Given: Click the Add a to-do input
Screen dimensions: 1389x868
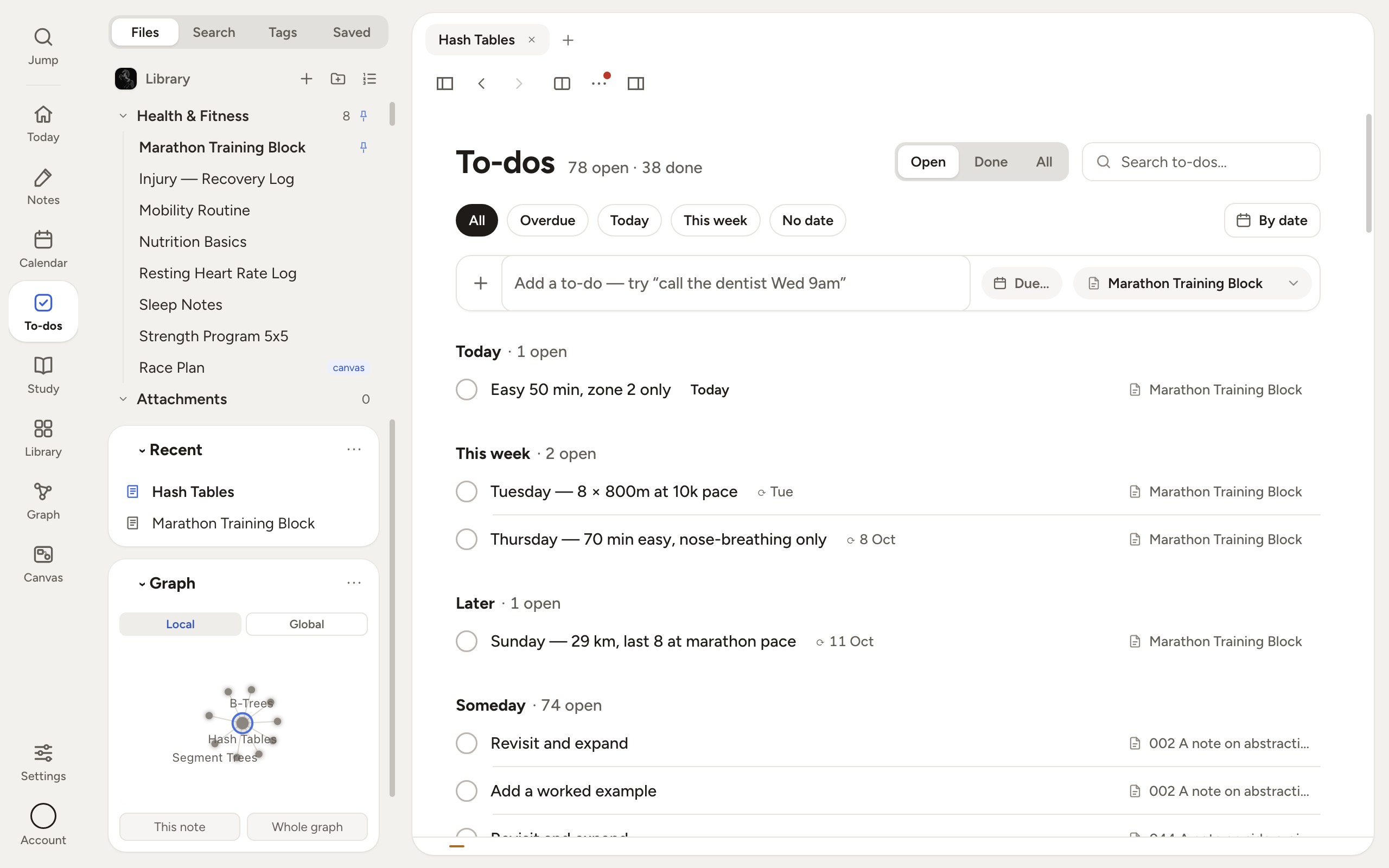Looking at the screenshot, I should pos(736,283).
